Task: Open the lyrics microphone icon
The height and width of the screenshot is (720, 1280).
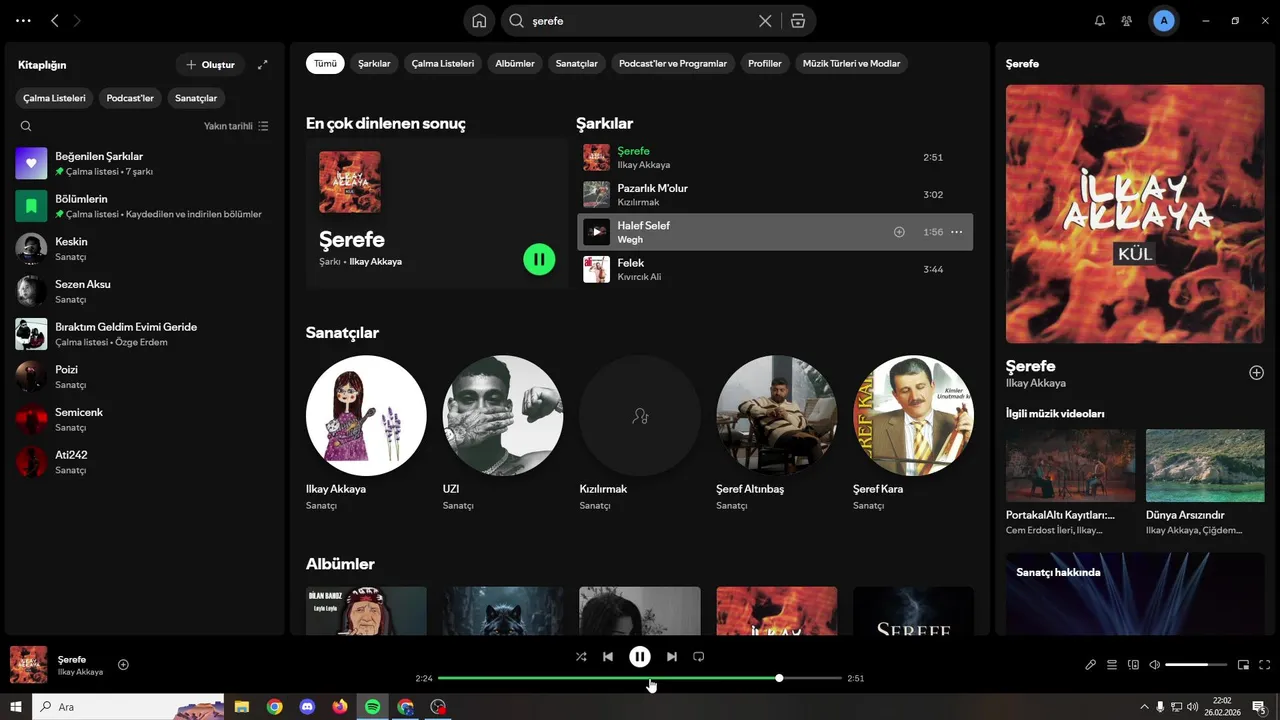Action: 1091,664
